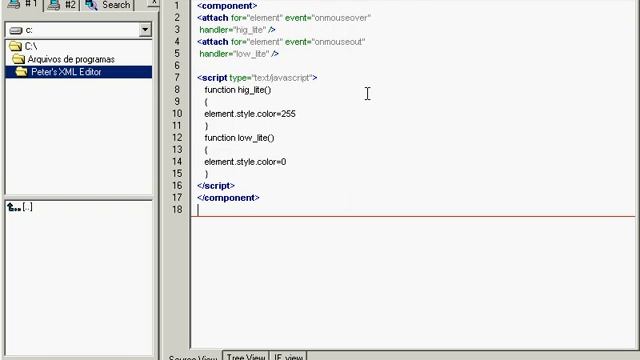Image resolution: width=640 pixels, height=360 pixels.
Task: Click the closing </component> tag
Action: point(228,198)
